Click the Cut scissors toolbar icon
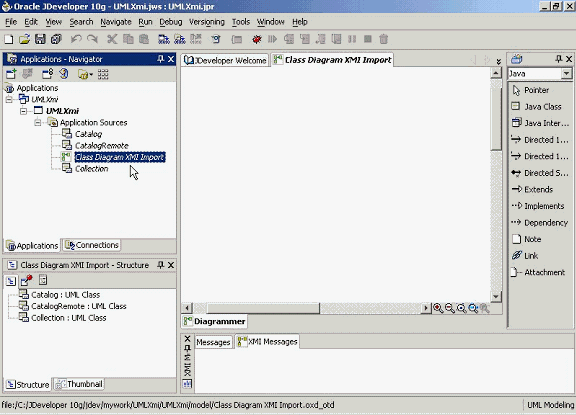 point(112,39)
